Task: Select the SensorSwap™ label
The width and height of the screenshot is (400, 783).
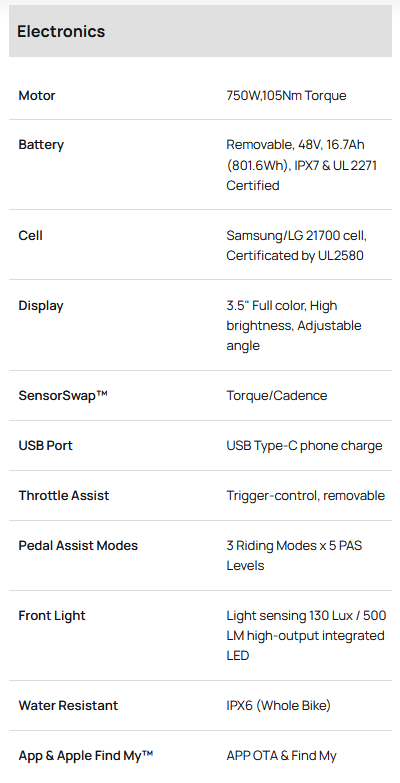Action: [63, 395]
